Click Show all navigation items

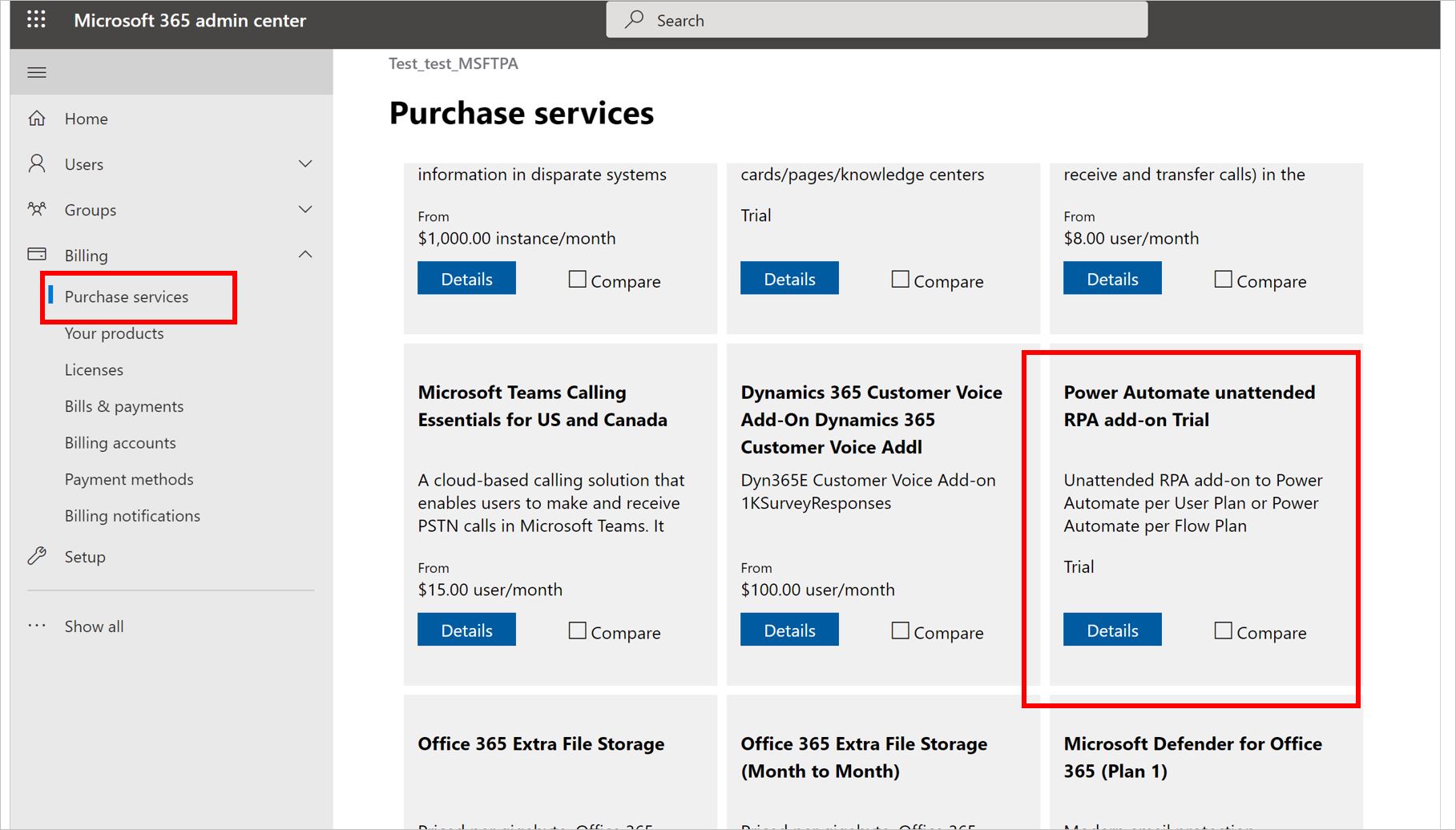94,626
